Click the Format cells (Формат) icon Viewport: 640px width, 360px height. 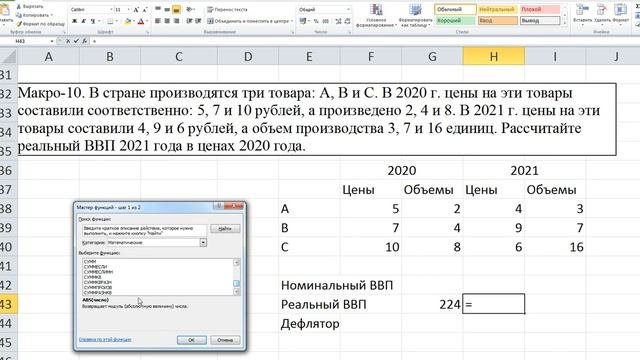pos(620,9)
